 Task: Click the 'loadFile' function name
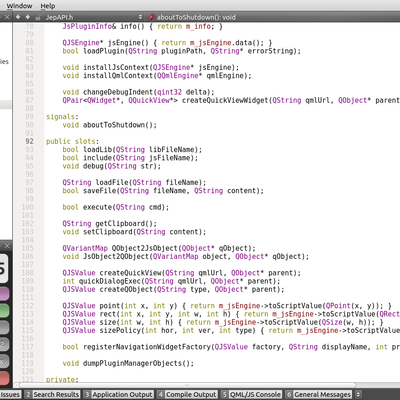tap(112, 183)
